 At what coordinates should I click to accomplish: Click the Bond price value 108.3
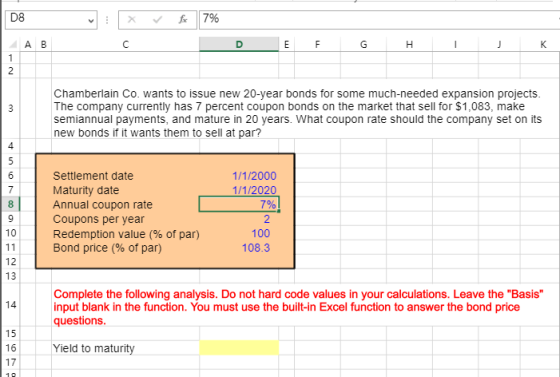[x=256, y=248]
